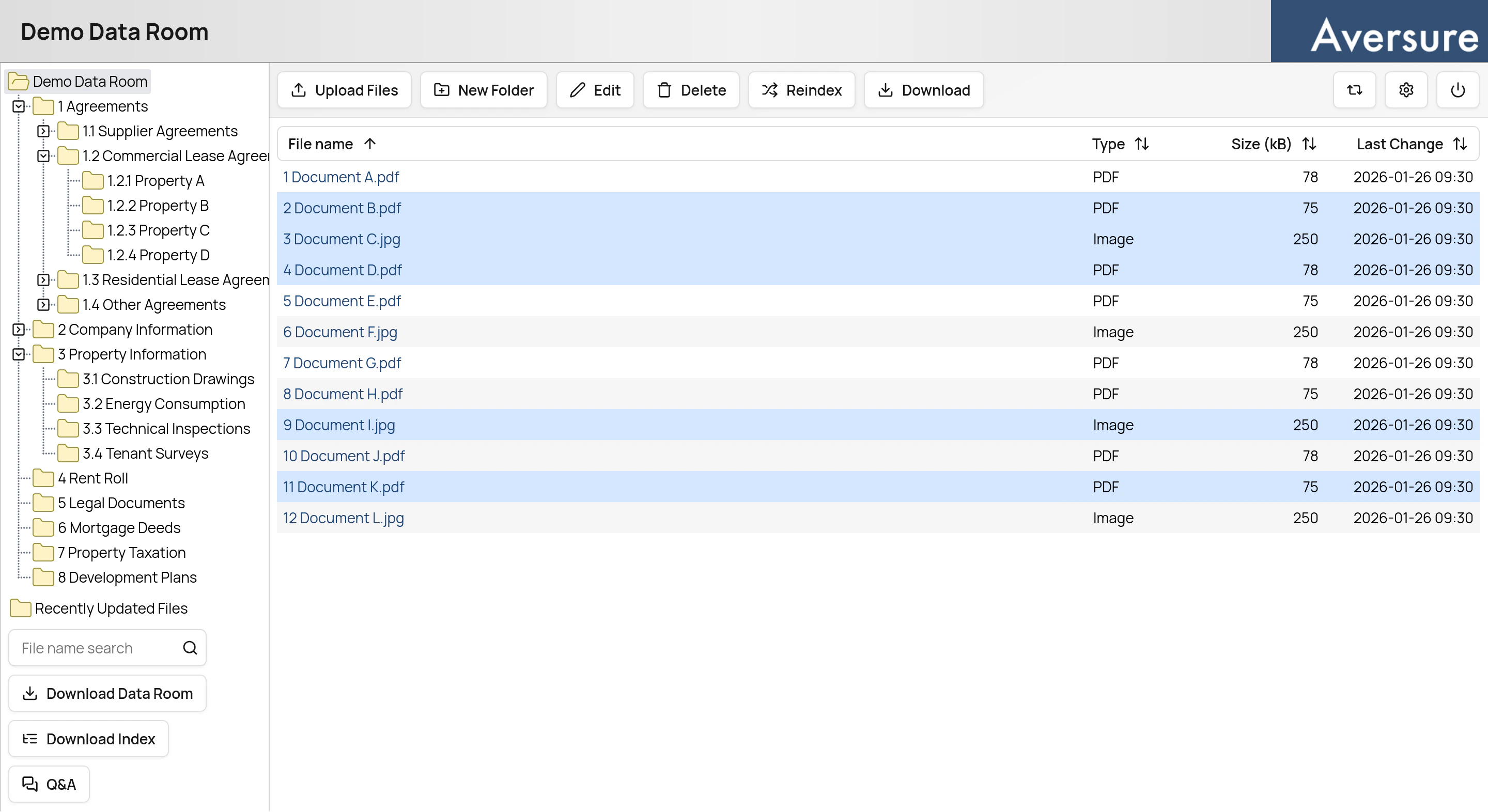
Task: Click the refresh/sync icon in the toolbar
Action: point(1354,90)
